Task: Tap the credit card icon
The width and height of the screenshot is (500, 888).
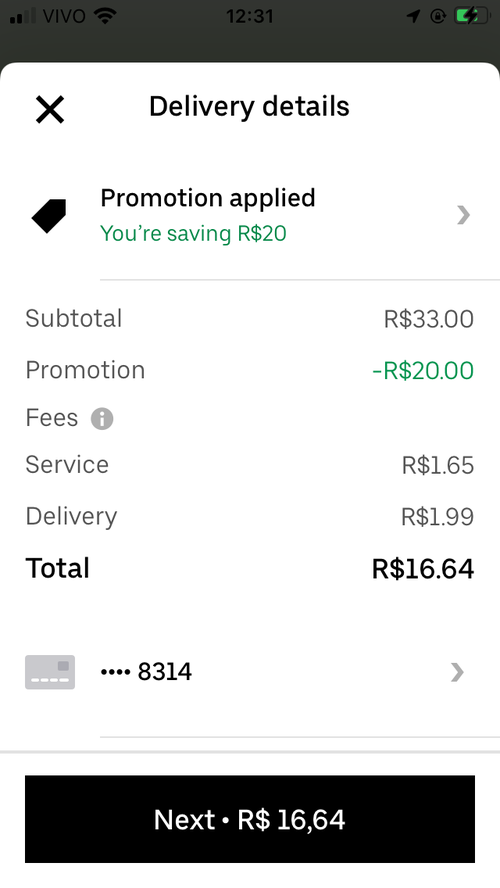Action: click(x=50, y=672)
